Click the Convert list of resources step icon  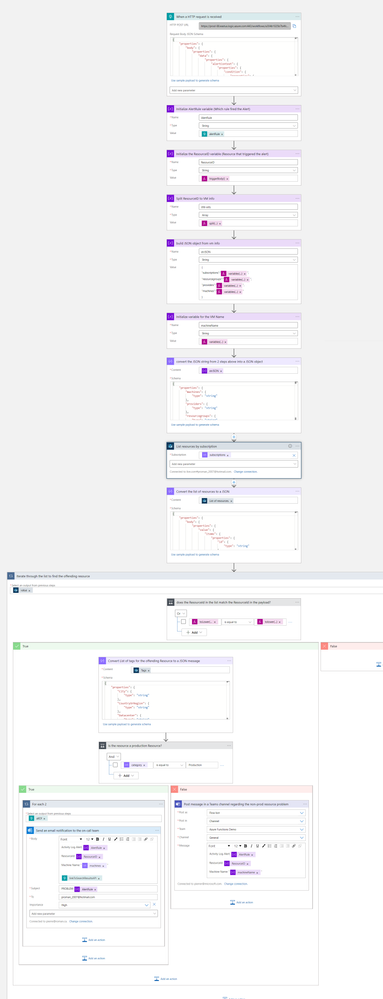pos(170,491)
